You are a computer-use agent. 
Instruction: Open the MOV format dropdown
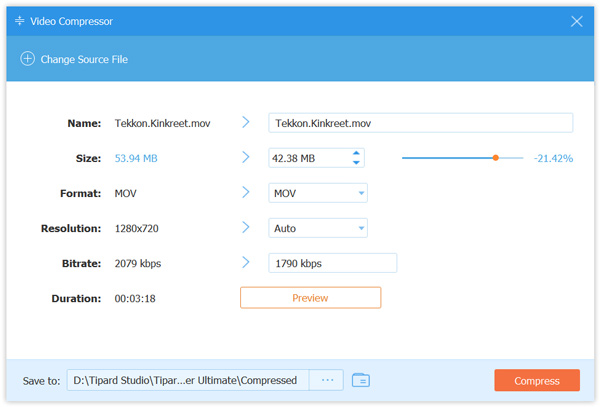(x=318, y=193)
